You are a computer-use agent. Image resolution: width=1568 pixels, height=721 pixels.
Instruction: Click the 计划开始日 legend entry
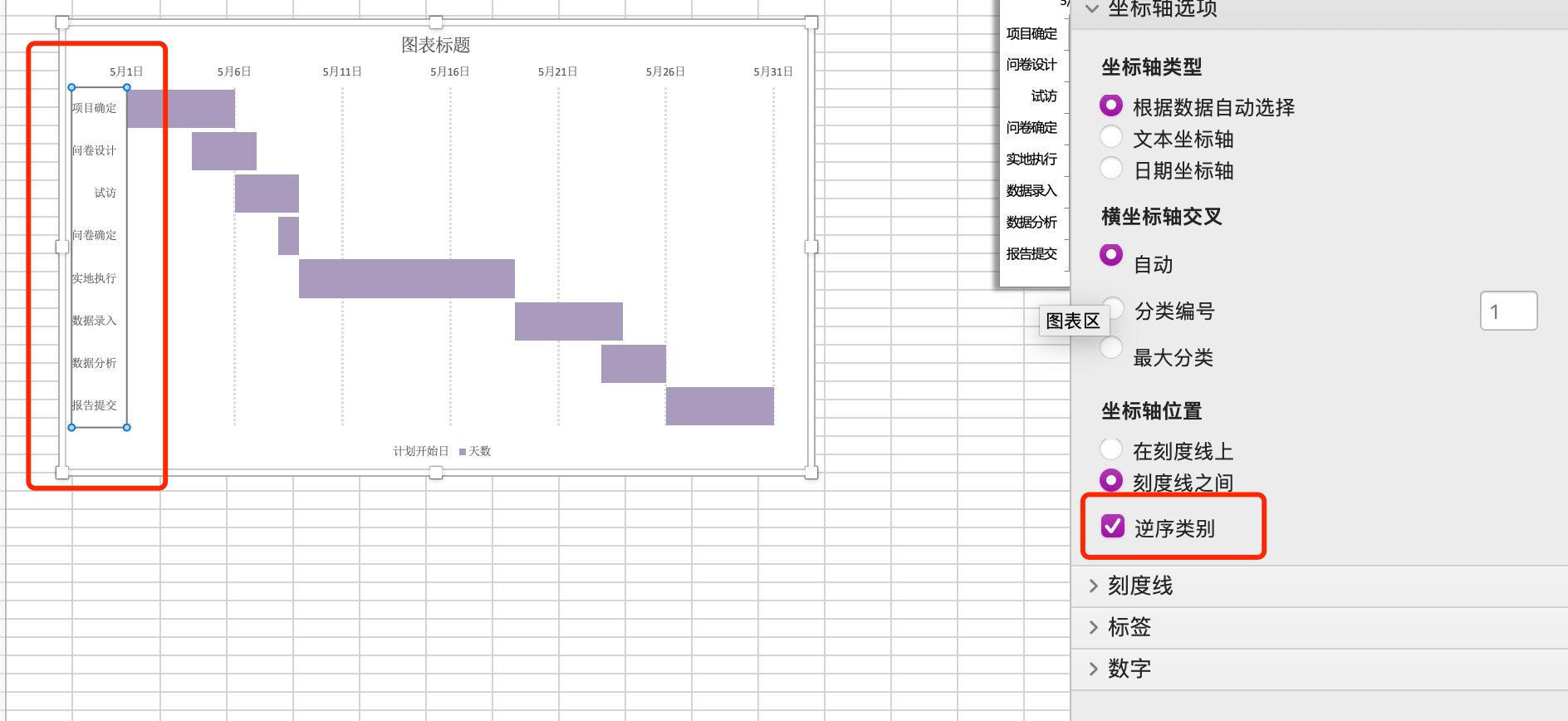tap(421, 451)
